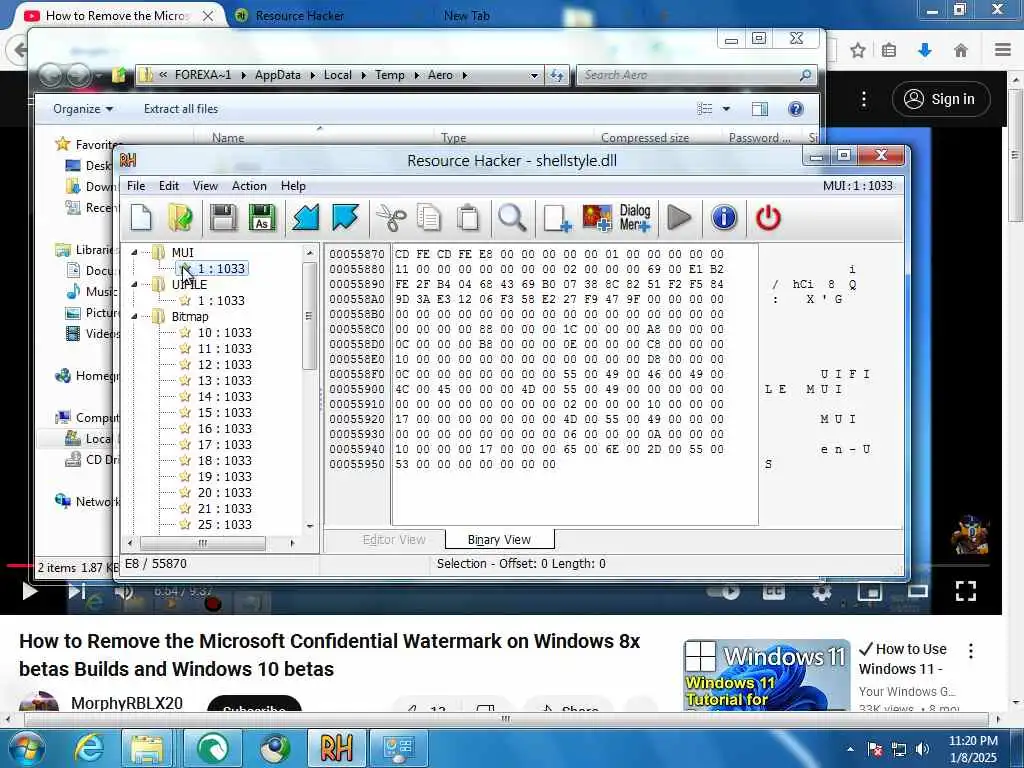Switch to the Binary View tab
The width and height of the screenshot is (1024, 768).
click(x=500, y=539)
